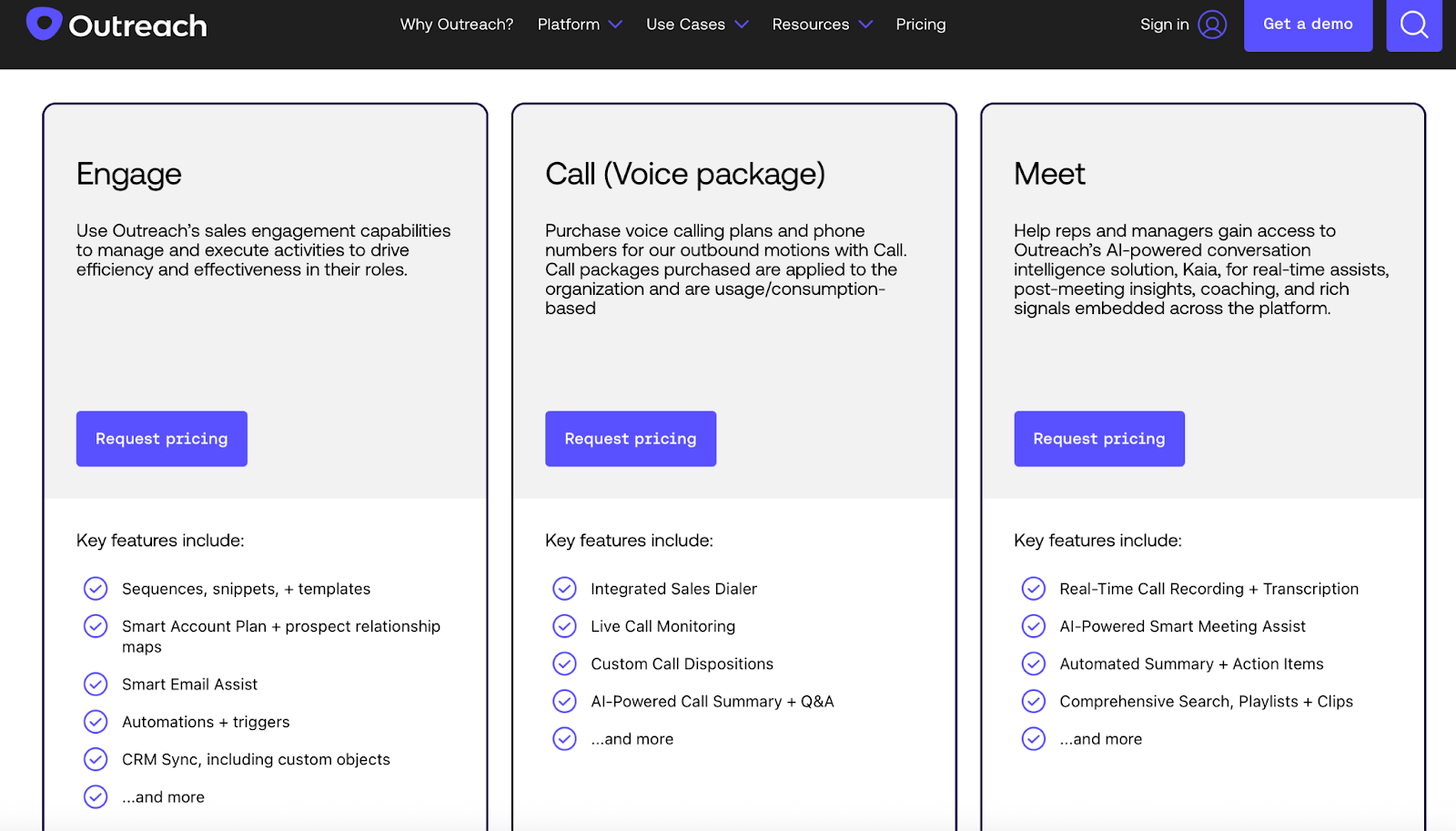This screenshot has width=1456, height=831.
Task: Click 'Integrated Sales Dialer' feature text
Action: (673, 589)
